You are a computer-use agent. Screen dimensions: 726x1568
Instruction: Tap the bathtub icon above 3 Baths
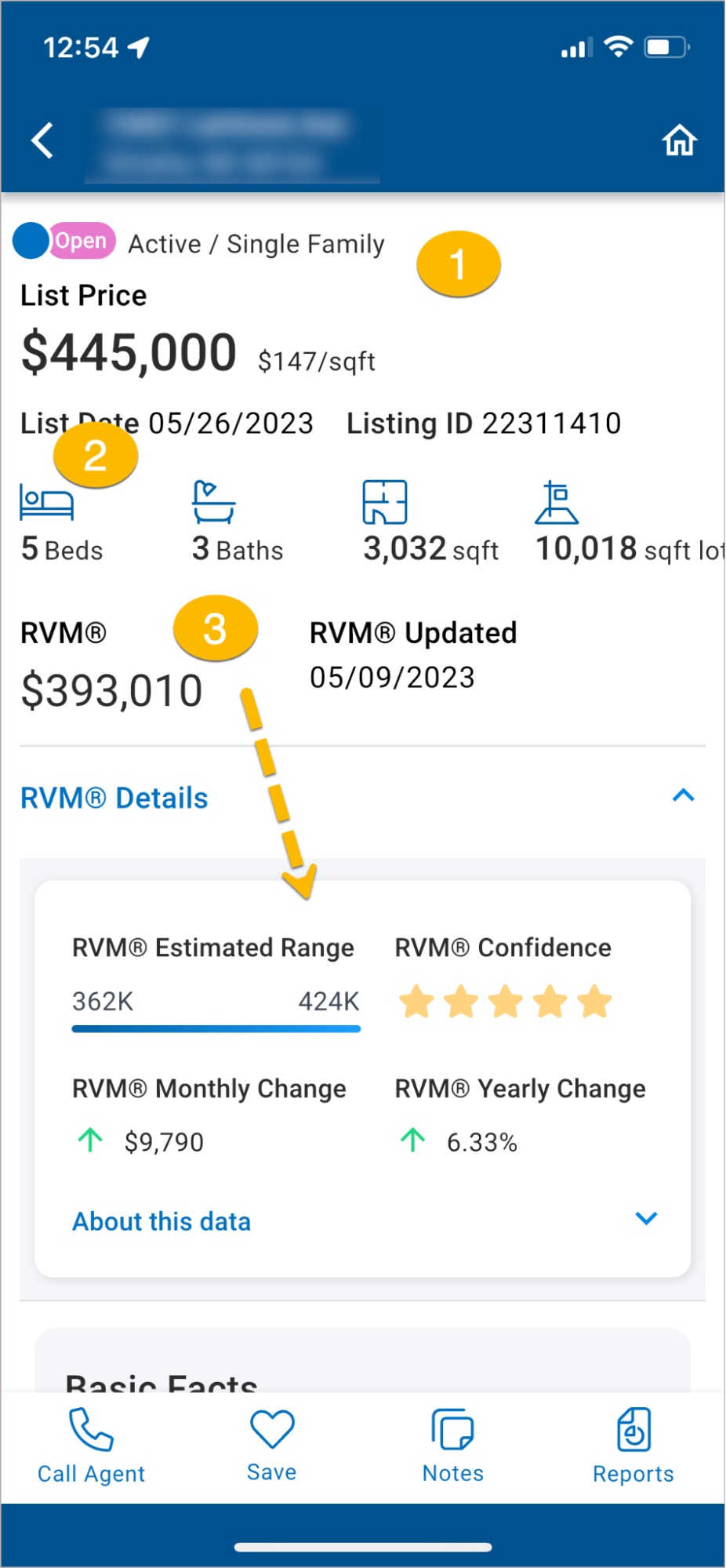[213, 502]
